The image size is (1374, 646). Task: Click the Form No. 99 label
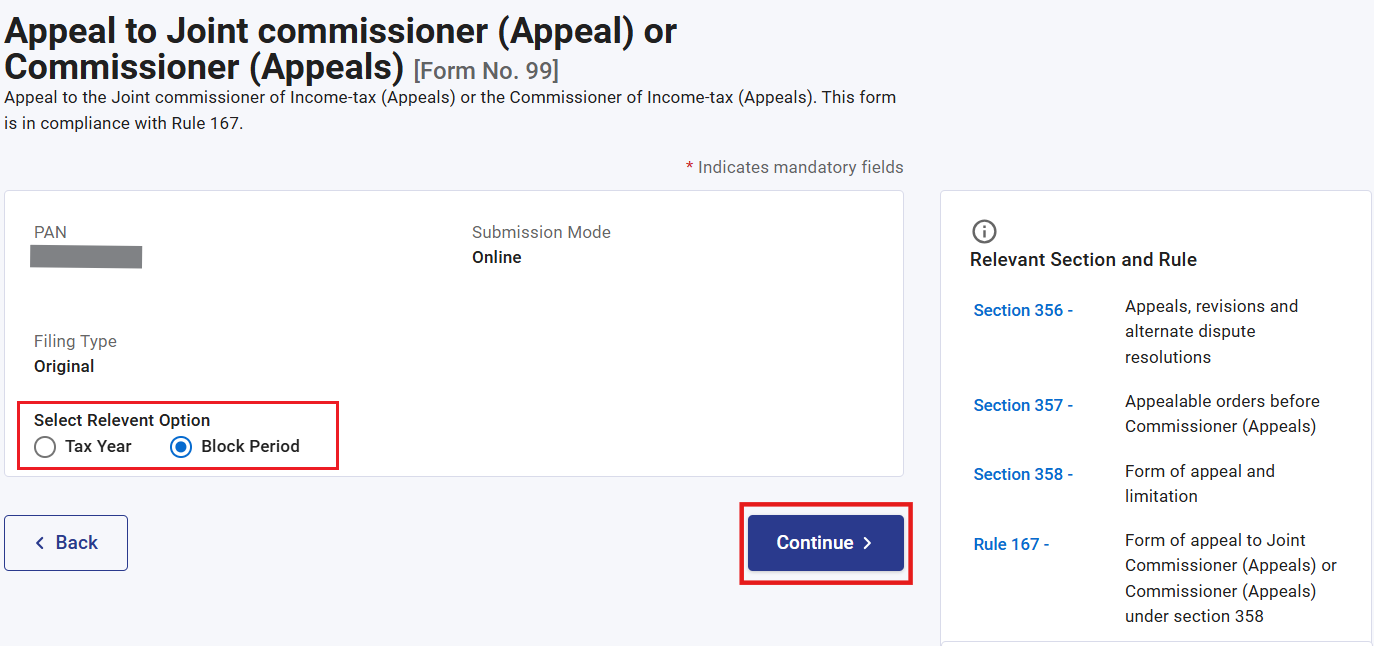coord(486,71)
